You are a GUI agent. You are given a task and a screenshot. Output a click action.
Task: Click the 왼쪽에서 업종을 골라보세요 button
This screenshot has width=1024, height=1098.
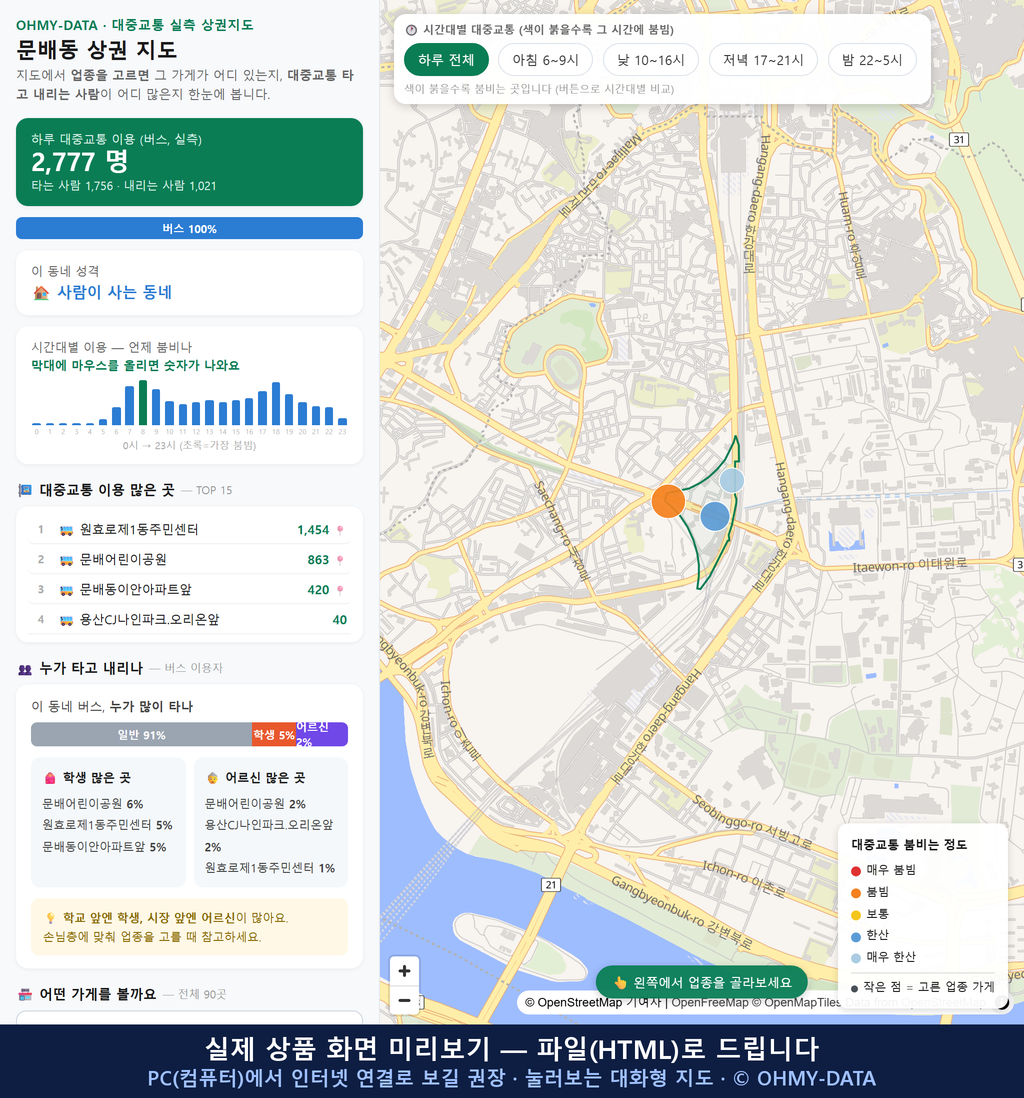click(701, 982)
